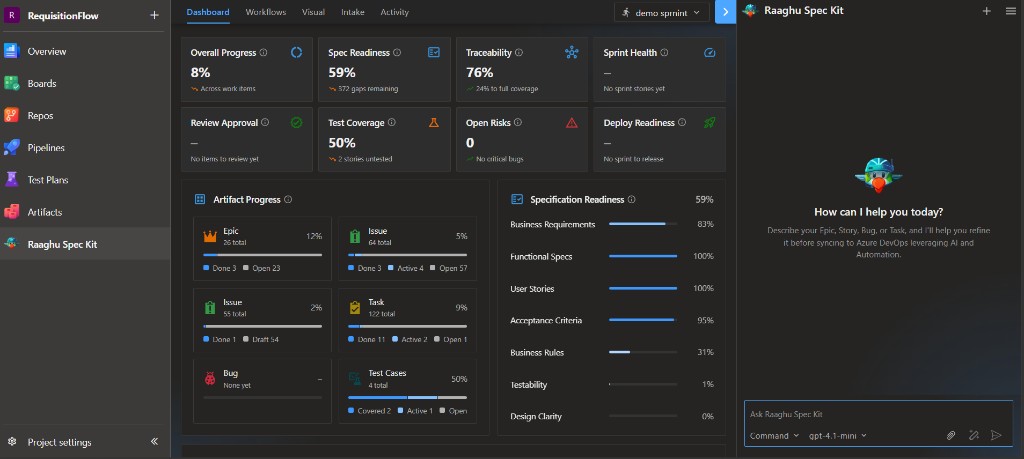Click the plus icon next to RequisitionFlow
The width and height of the screenshot is (1024, 459).
(154, 15)
